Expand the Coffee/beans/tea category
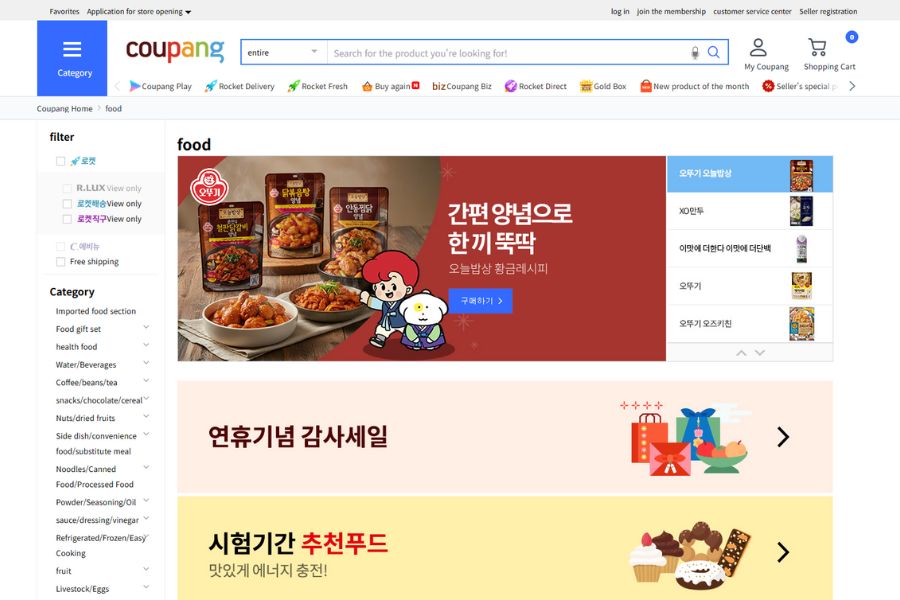 pos(146,381)
